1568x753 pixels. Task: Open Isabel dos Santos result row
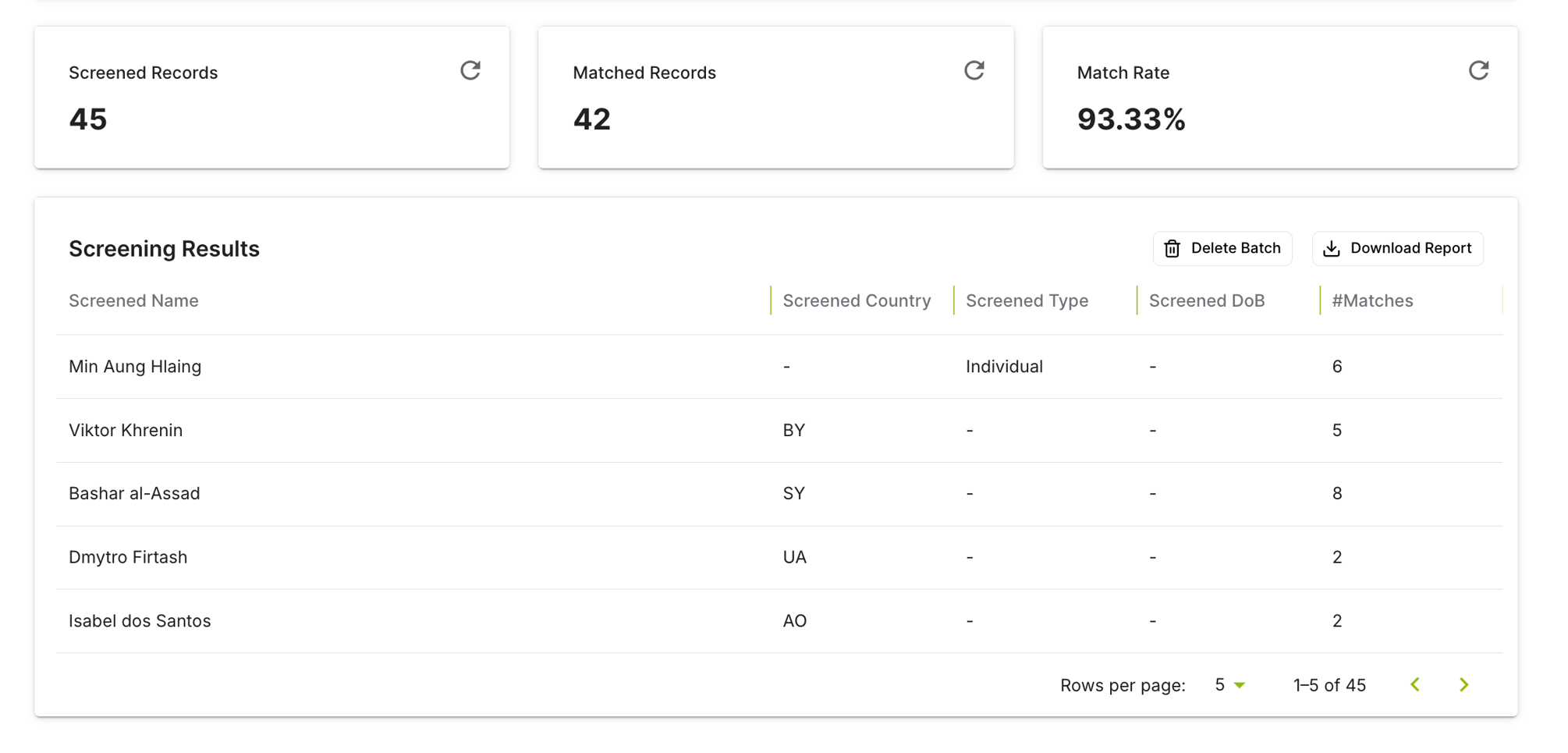pos(140,621)
